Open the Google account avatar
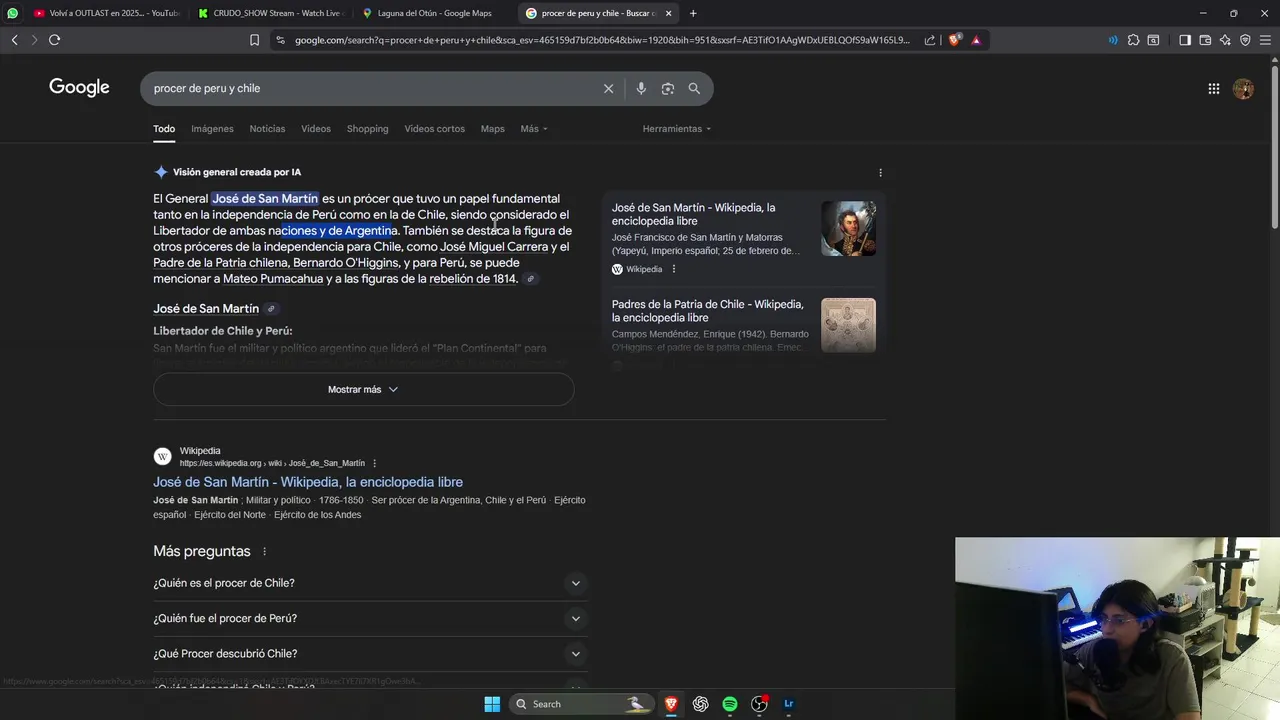 pos(1243,89)
